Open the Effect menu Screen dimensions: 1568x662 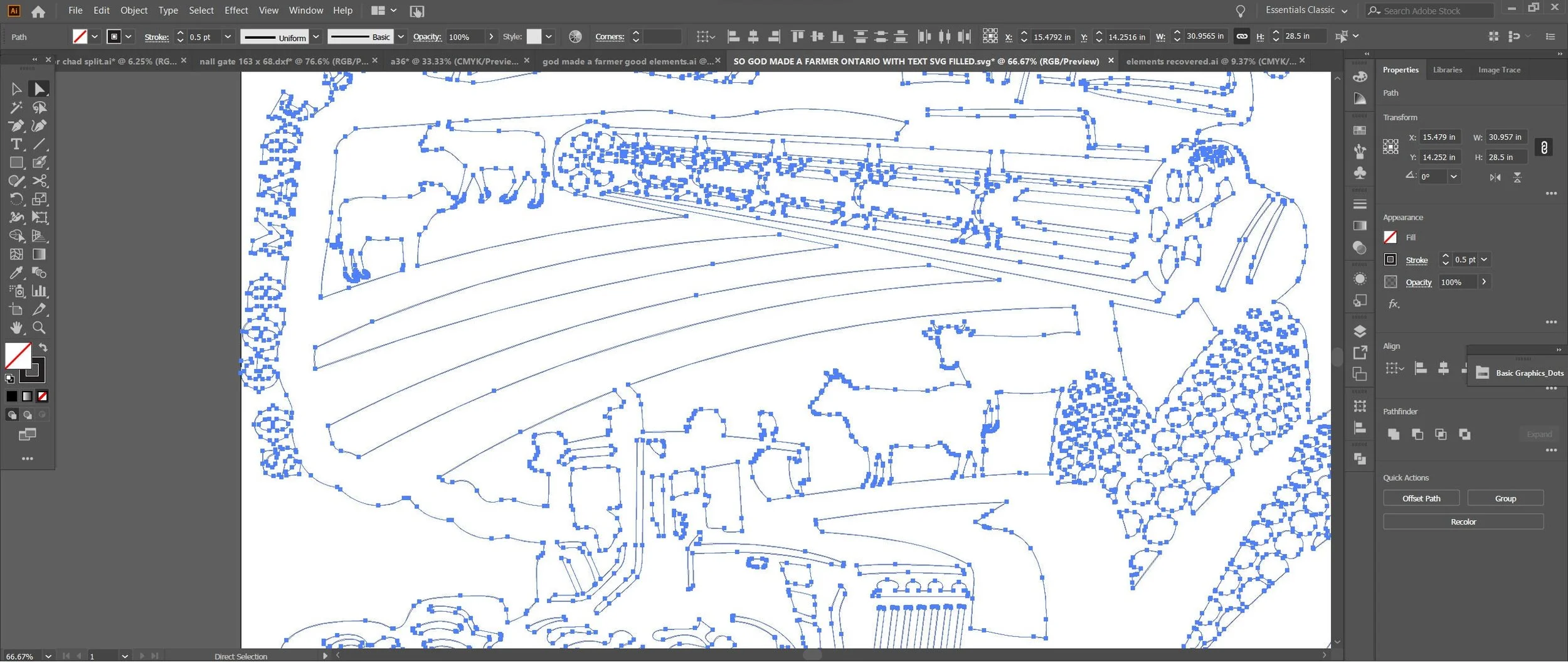pyautogui.click(x=236, y=11)
